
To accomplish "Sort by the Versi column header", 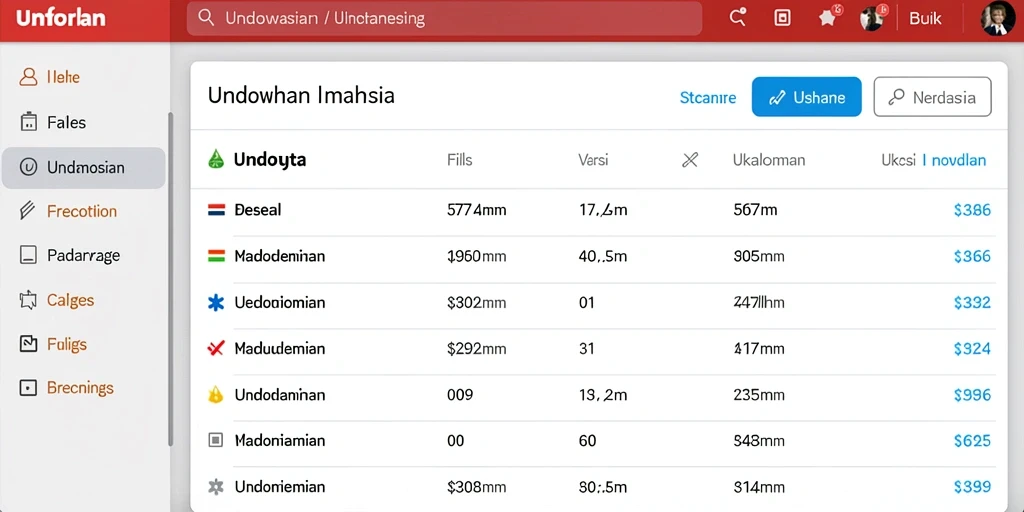I will pos(593,159).
